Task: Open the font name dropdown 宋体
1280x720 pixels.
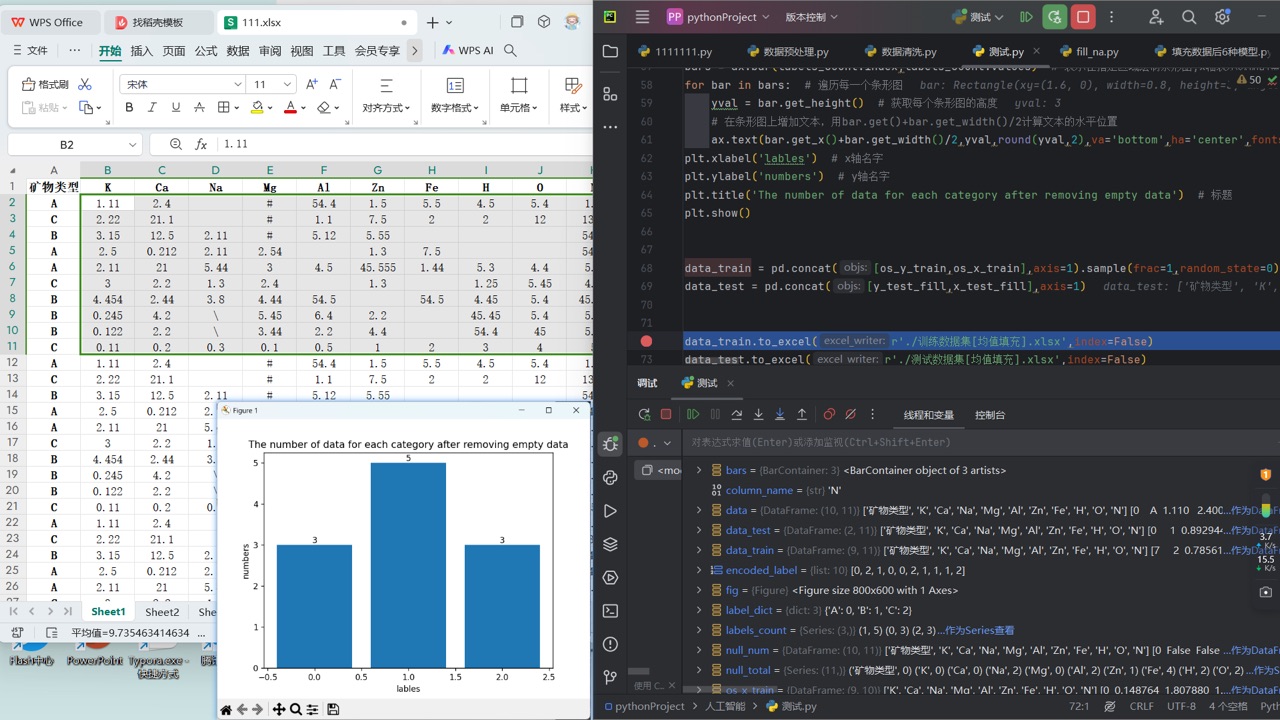Action: click(x=181, y=85)
